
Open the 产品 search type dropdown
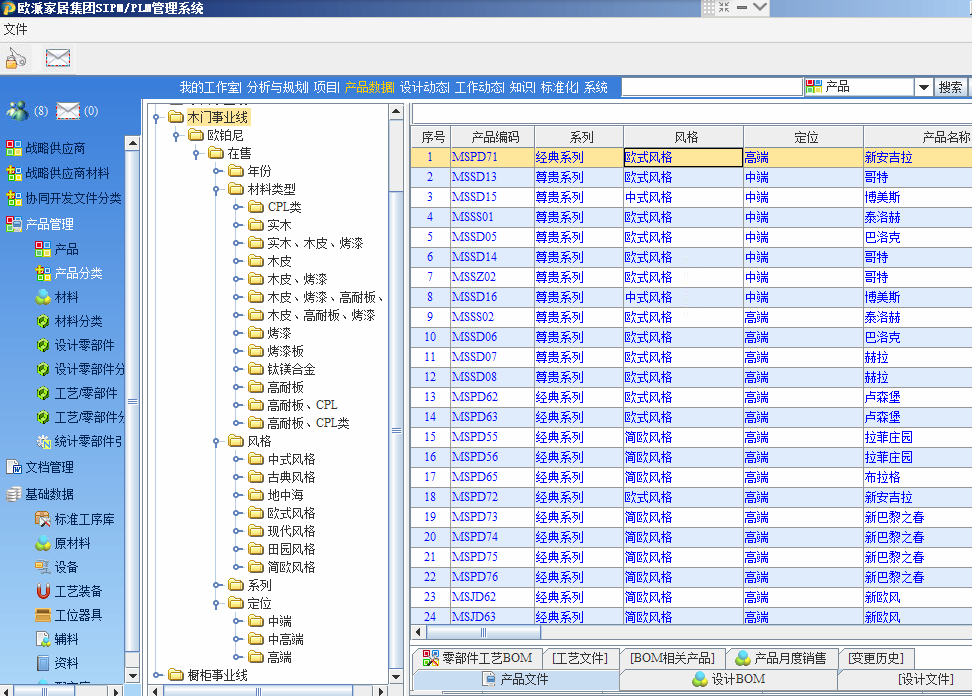point(922,88)
